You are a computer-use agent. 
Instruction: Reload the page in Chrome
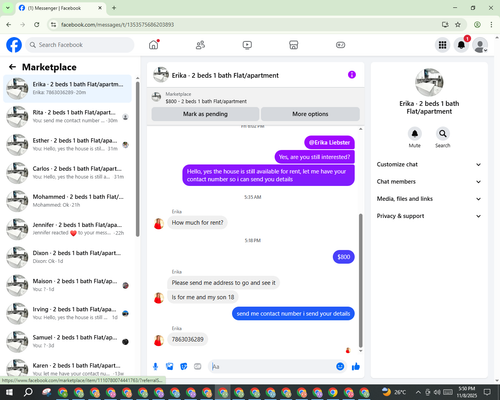coord(37,24)
